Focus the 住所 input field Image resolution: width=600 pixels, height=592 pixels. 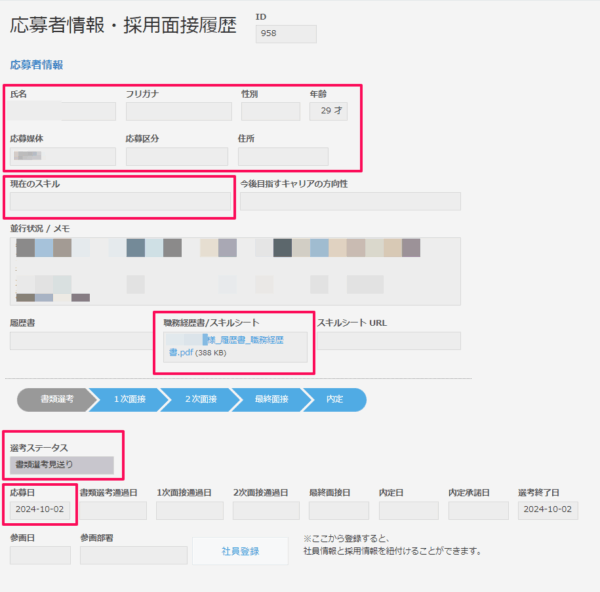(283, 157)
